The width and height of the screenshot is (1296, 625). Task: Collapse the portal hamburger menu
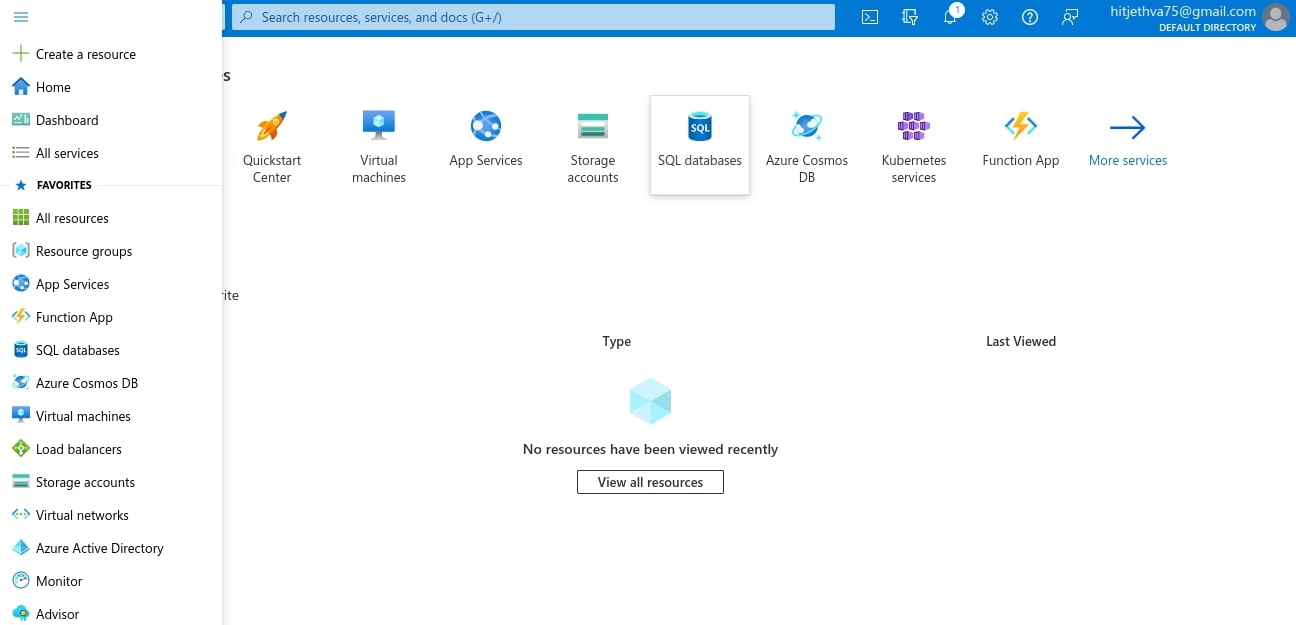(x=20, y=17)
